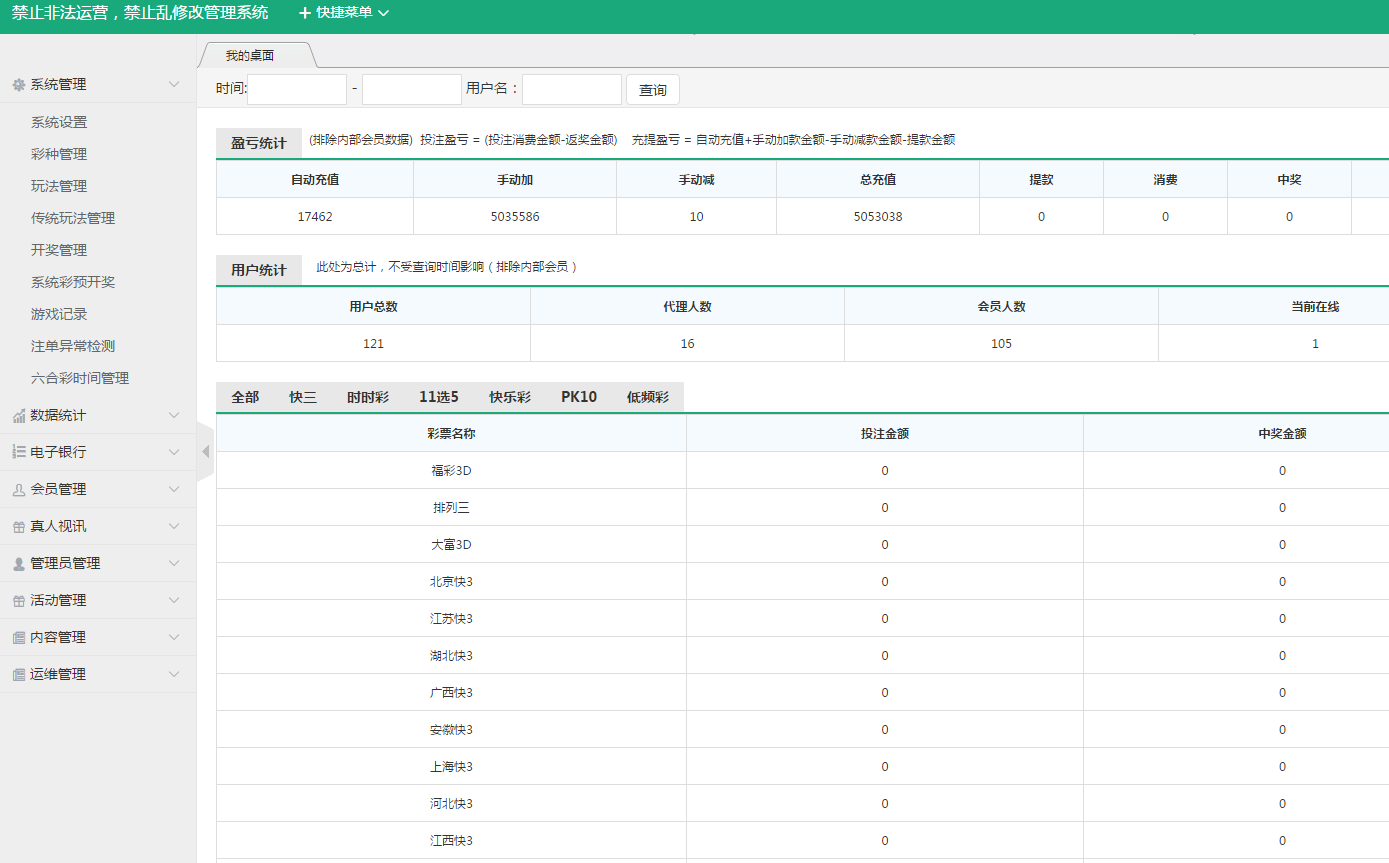This screenshot has height=863, width=1389.
Task: Click the gear icon beside 系统管理
Action: [18, 85]
